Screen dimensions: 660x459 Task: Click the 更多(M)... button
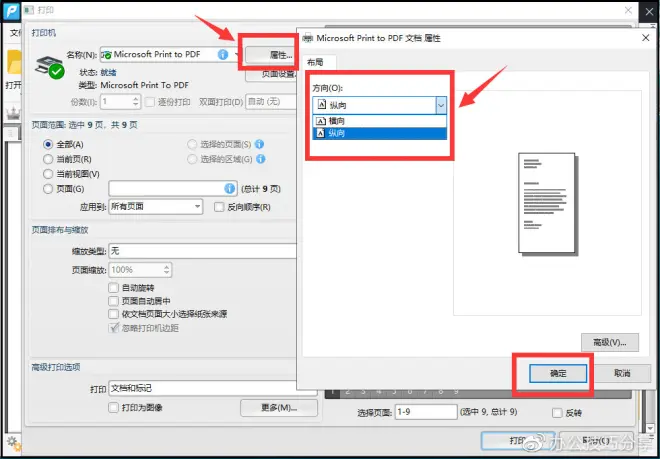point(279,408)
